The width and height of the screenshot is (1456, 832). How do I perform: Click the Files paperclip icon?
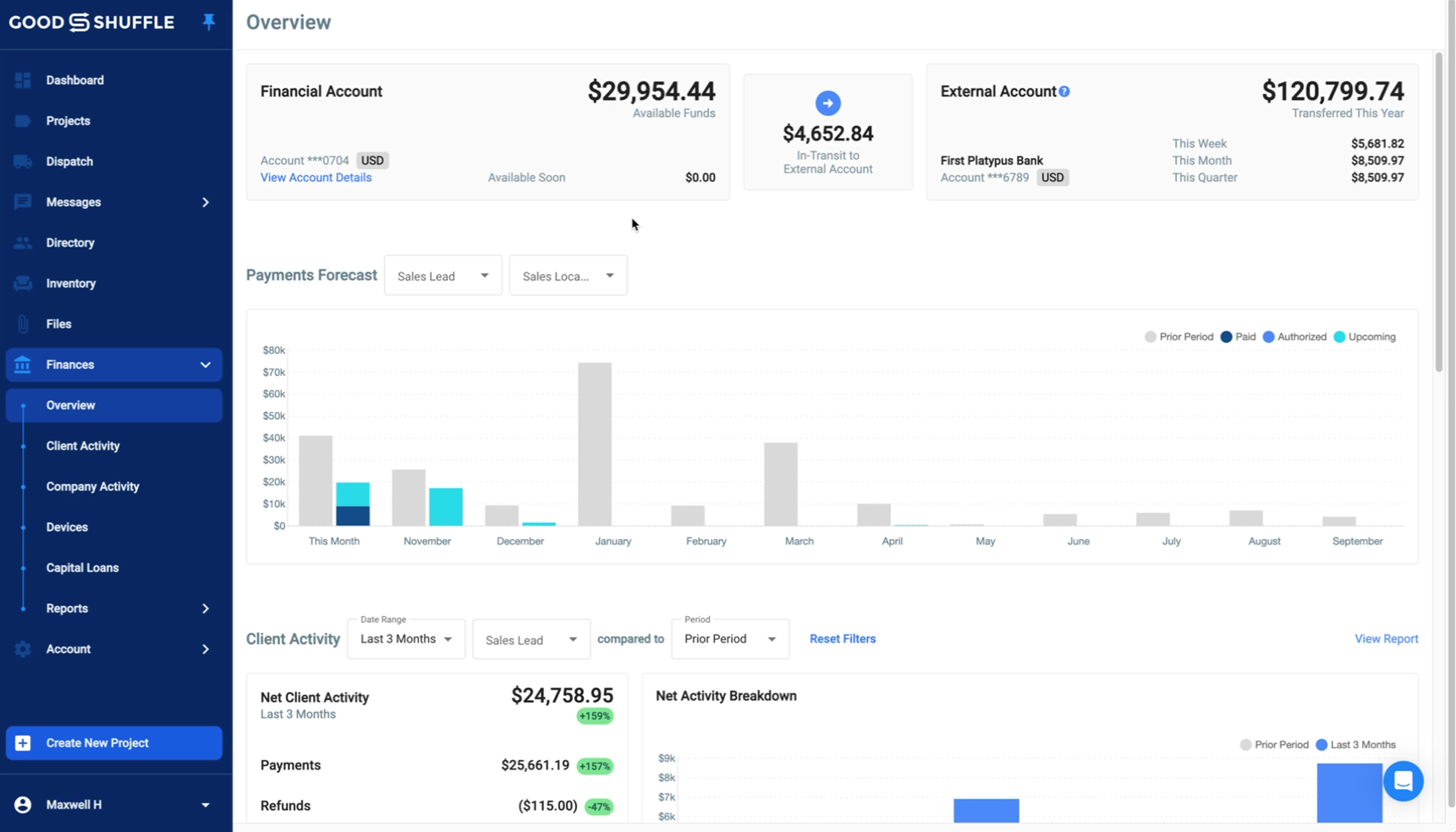(x=23, y=324)
